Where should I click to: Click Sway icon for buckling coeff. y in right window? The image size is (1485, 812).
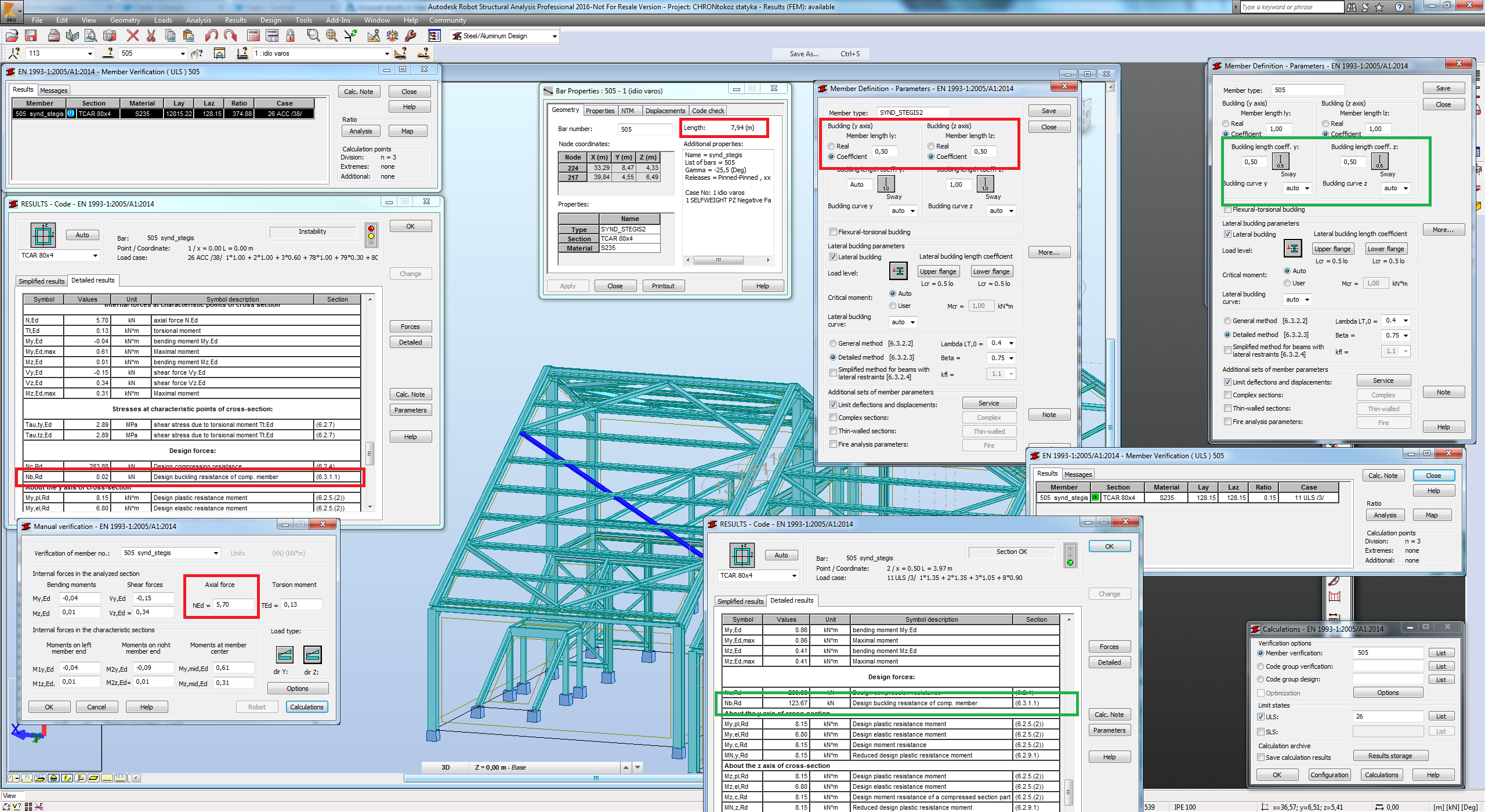pos(1280,161)
